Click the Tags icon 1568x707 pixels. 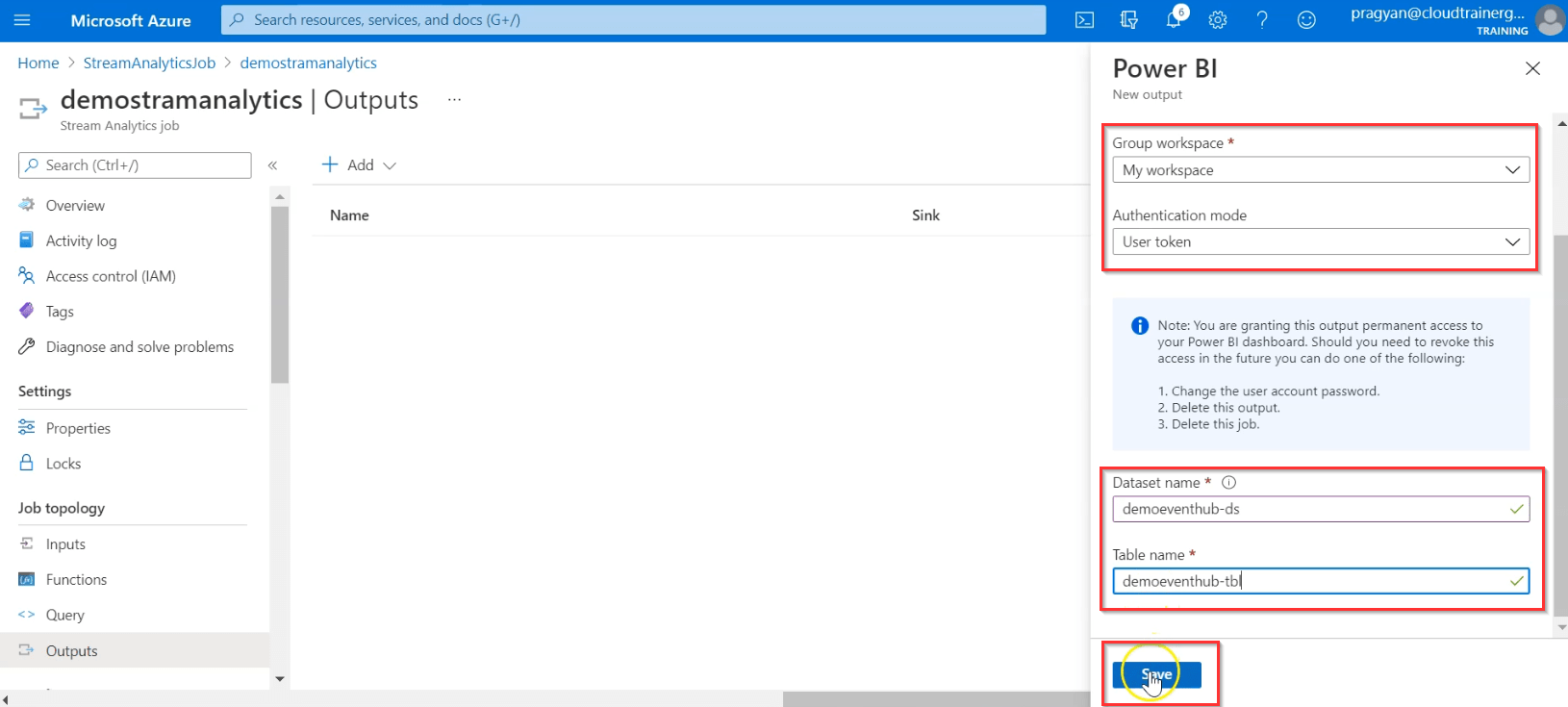click(x=27, y=311)
